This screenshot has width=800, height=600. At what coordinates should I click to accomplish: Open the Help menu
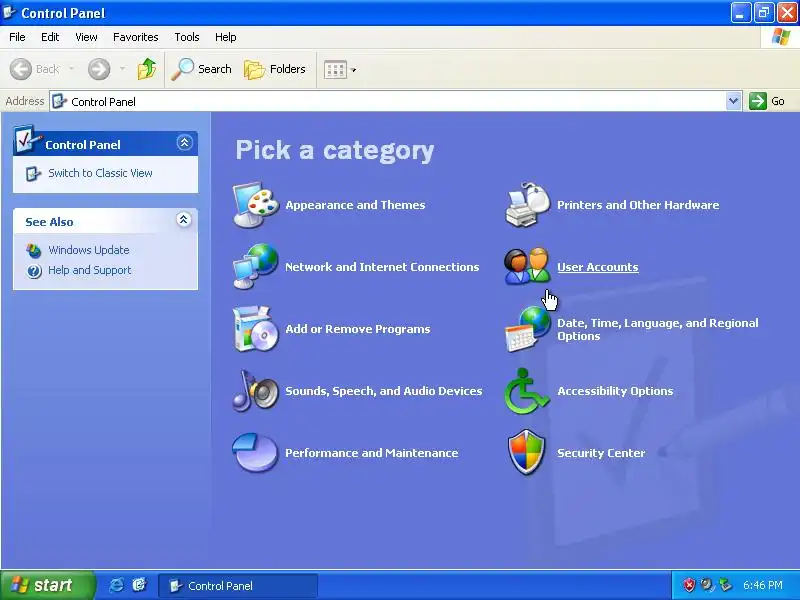coord(226,37)
